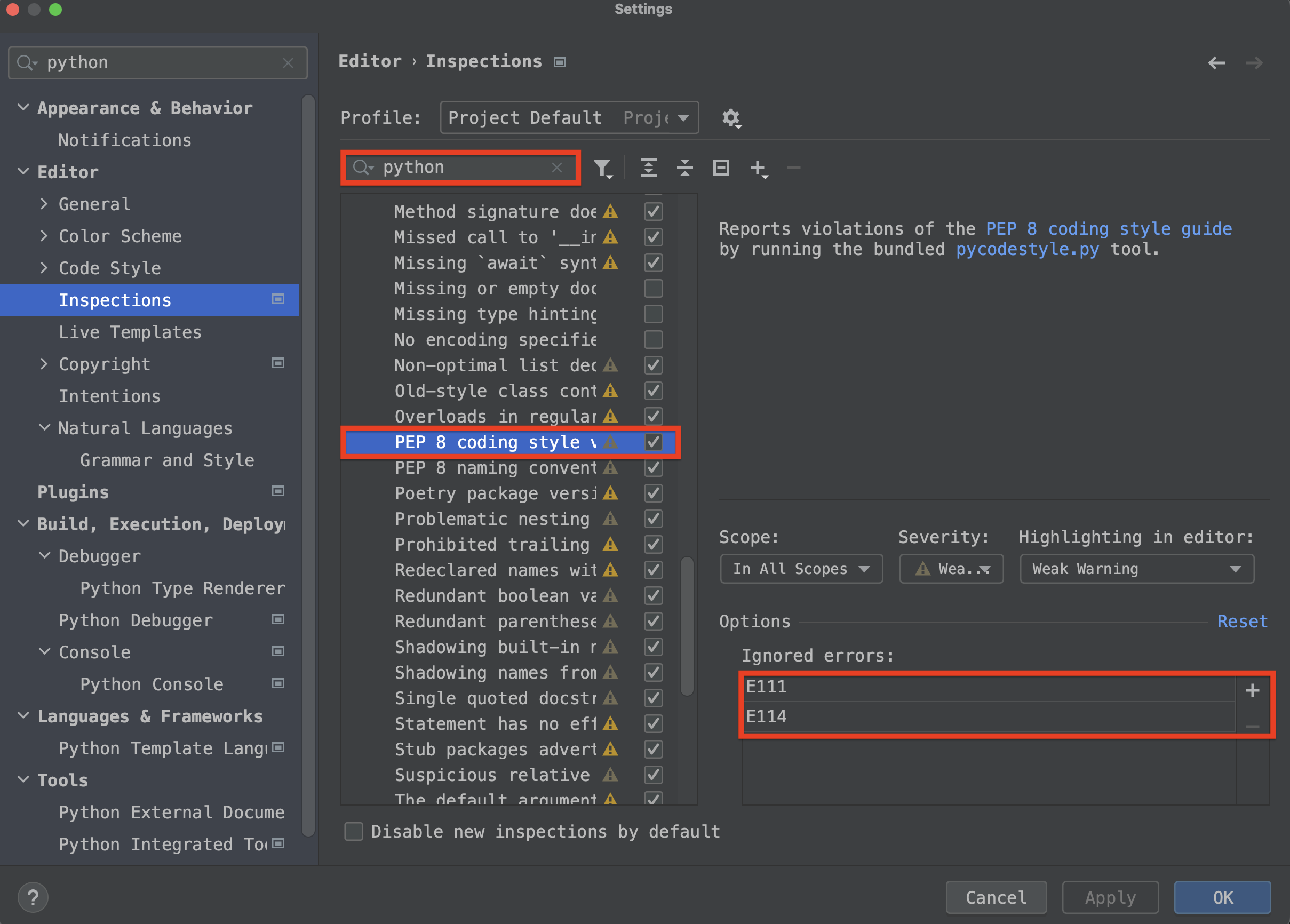
Task: Add a new ignored error code
Action: [x=1252, y=690]
